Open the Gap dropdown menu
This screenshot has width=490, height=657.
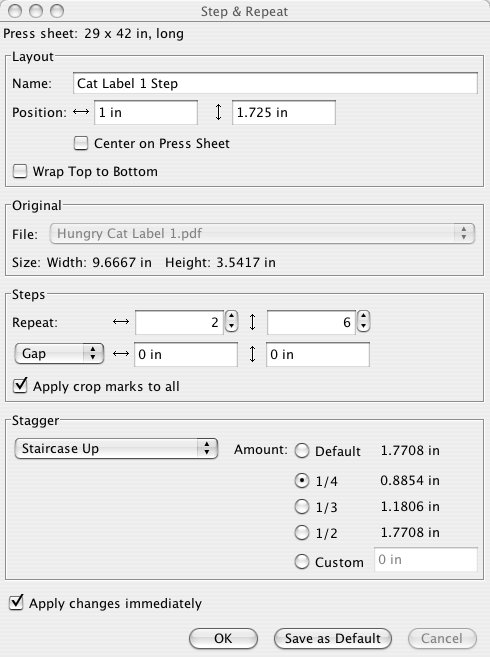click(59, 354)
